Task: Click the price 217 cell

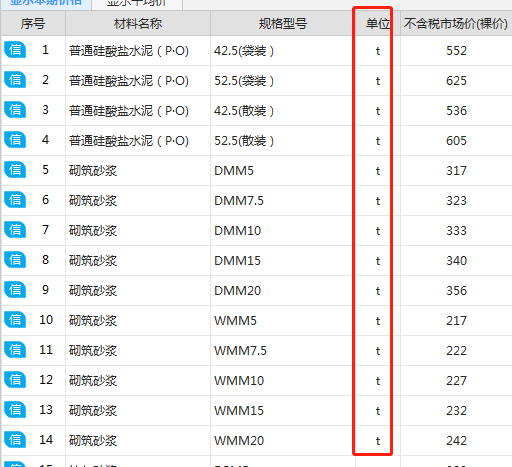Action: pos(456,321)
